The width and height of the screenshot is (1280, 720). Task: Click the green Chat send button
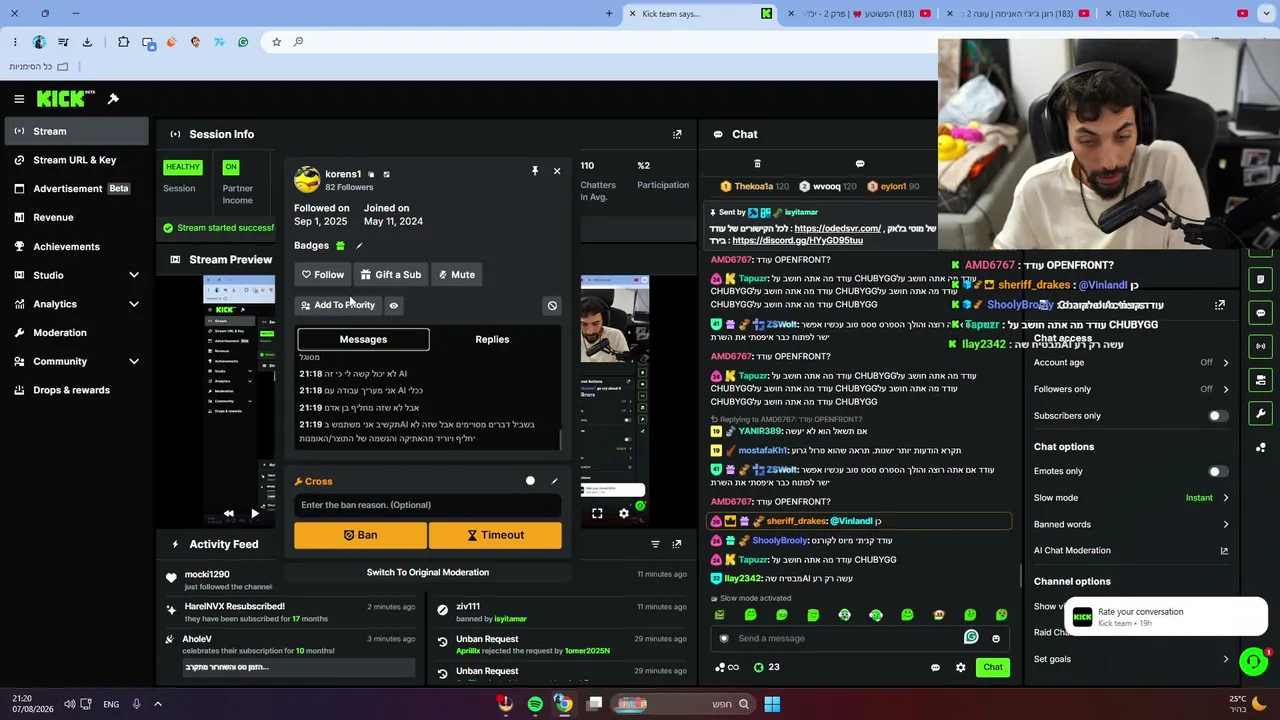[993, 667]
